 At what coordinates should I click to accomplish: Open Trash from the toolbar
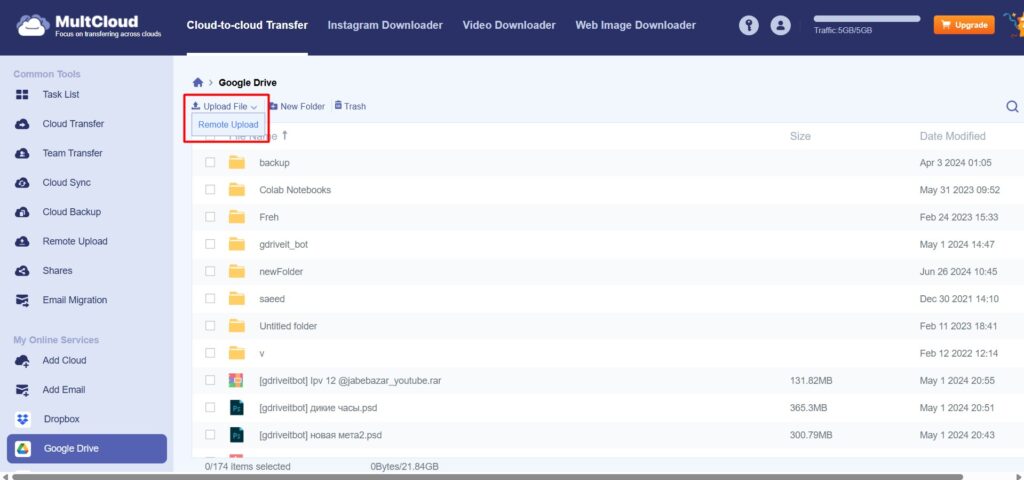pos(350,106)
